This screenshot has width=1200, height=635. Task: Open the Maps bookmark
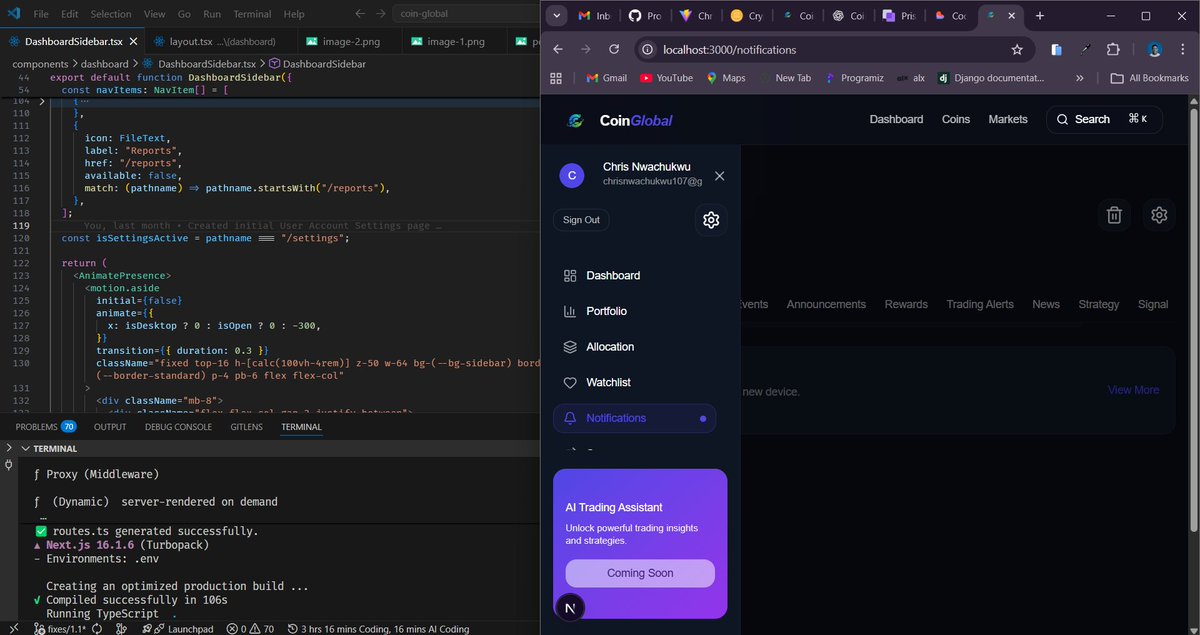coord(725,78)
